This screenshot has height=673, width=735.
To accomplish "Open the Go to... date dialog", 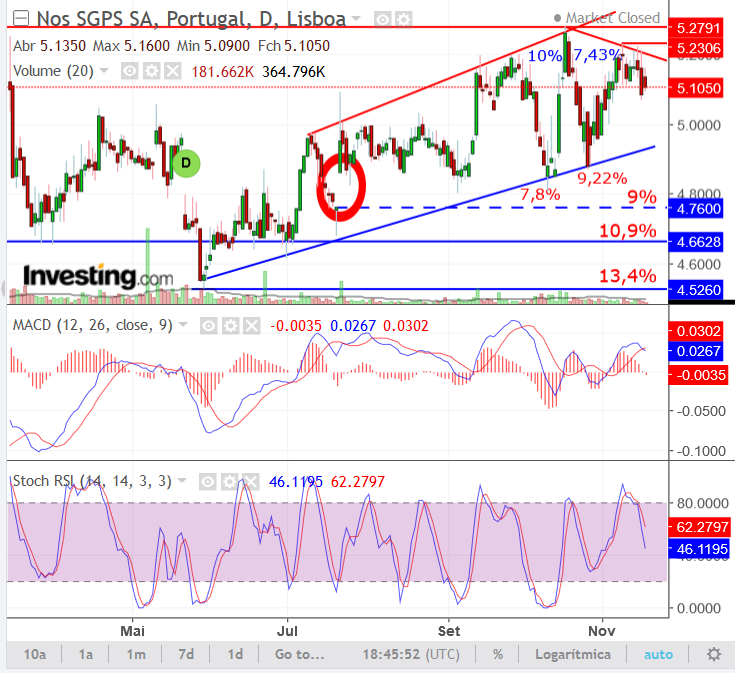I will coord(300,654).
